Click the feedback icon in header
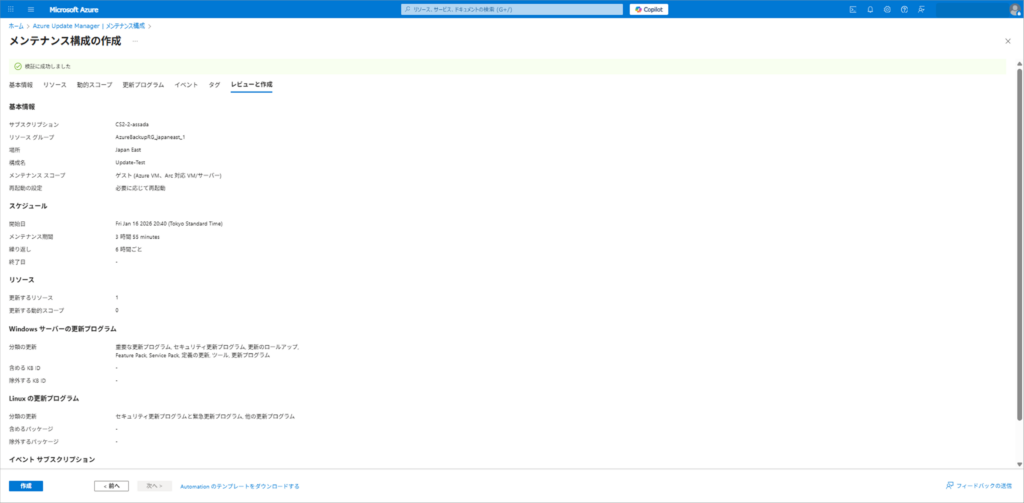Viewport: 1024px width, 503px height. [919, 9]
